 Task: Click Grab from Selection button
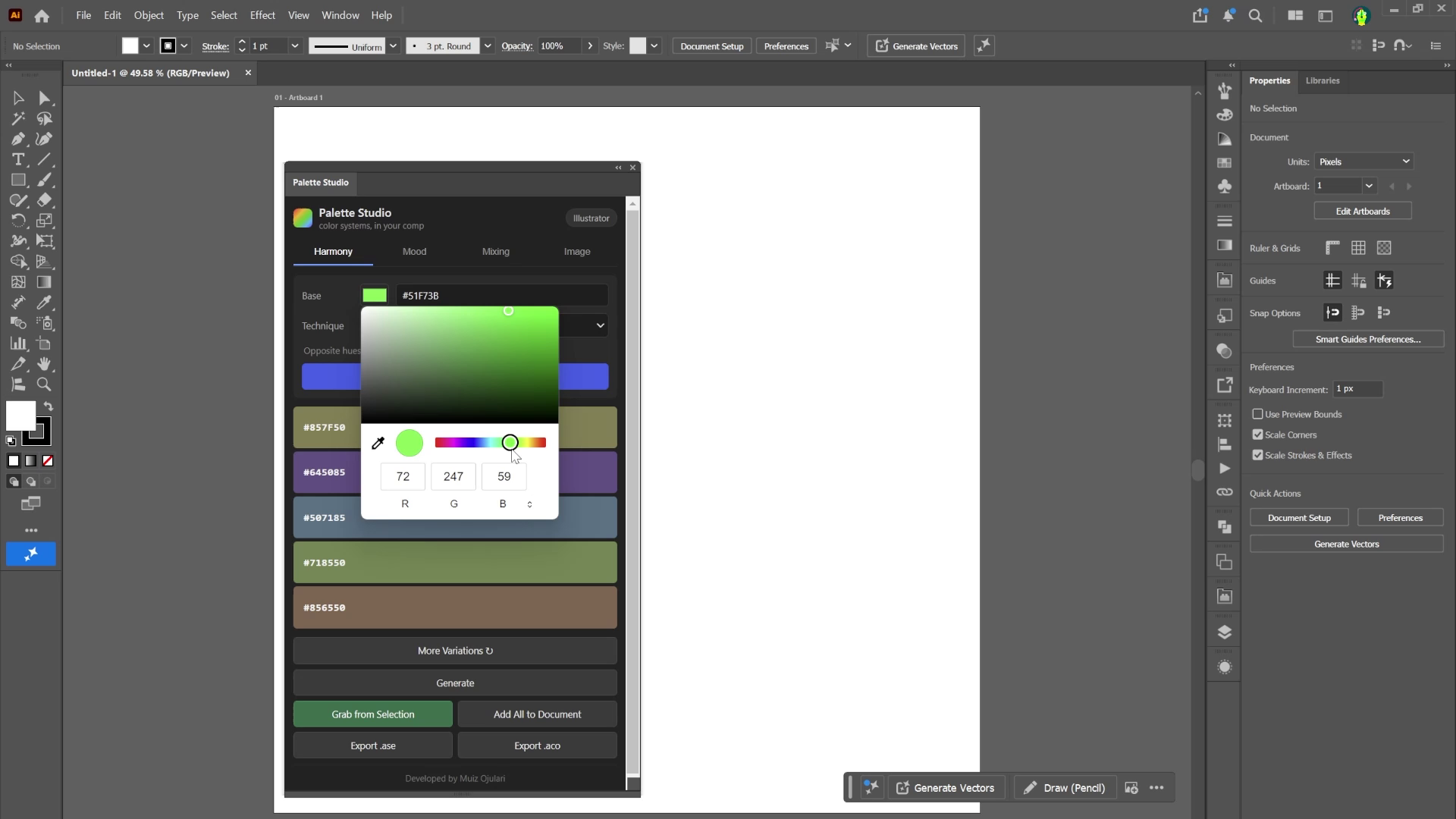pos(373,714)
